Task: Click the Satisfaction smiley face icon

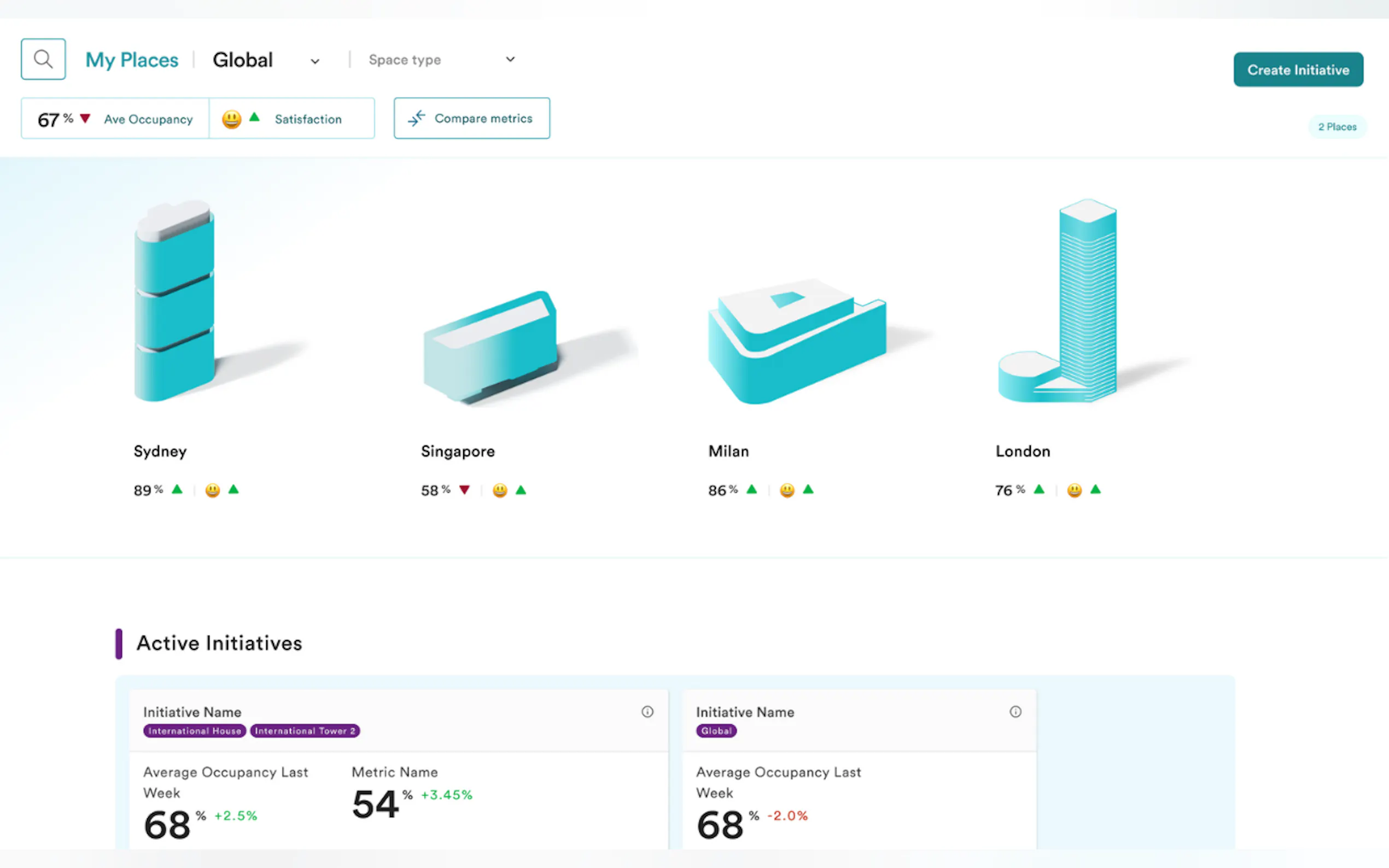Action: click(231, 119)
